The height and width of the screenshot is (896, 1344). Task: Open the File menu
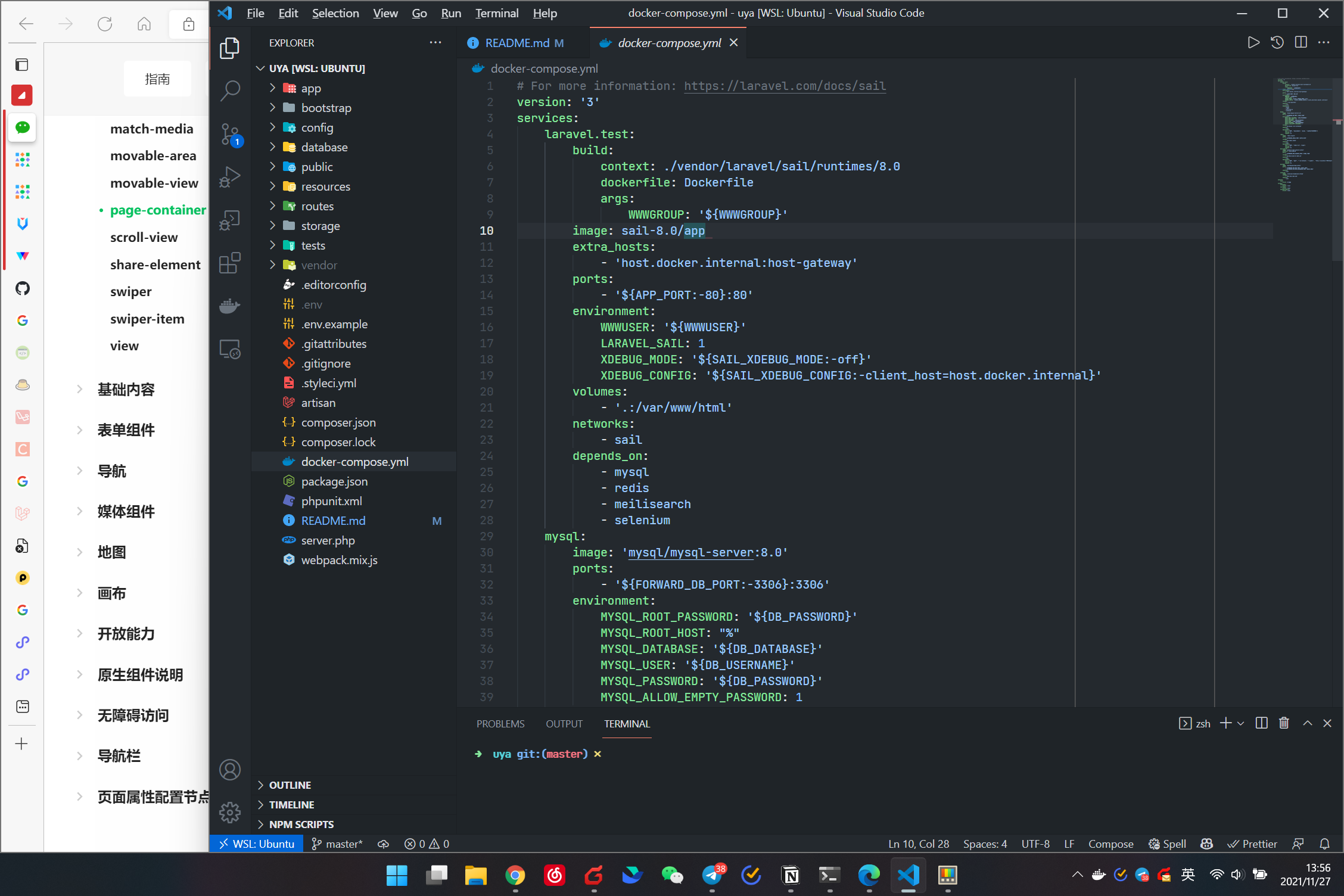pos(255,13)
